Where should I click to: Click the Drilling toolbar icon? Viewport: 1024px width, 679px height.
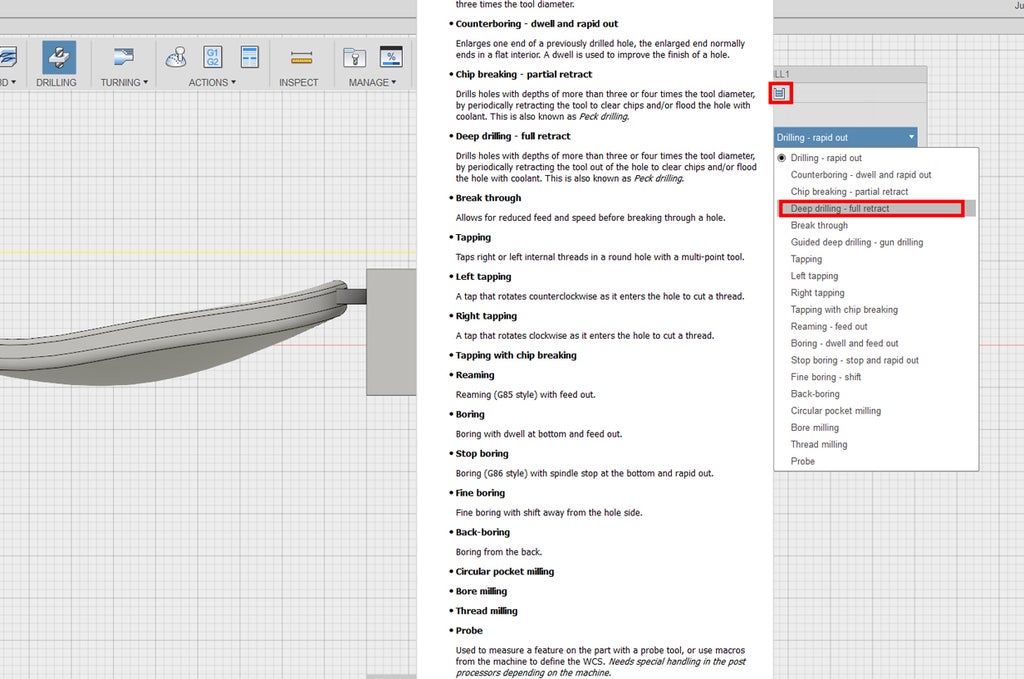(x=59, y=57)
